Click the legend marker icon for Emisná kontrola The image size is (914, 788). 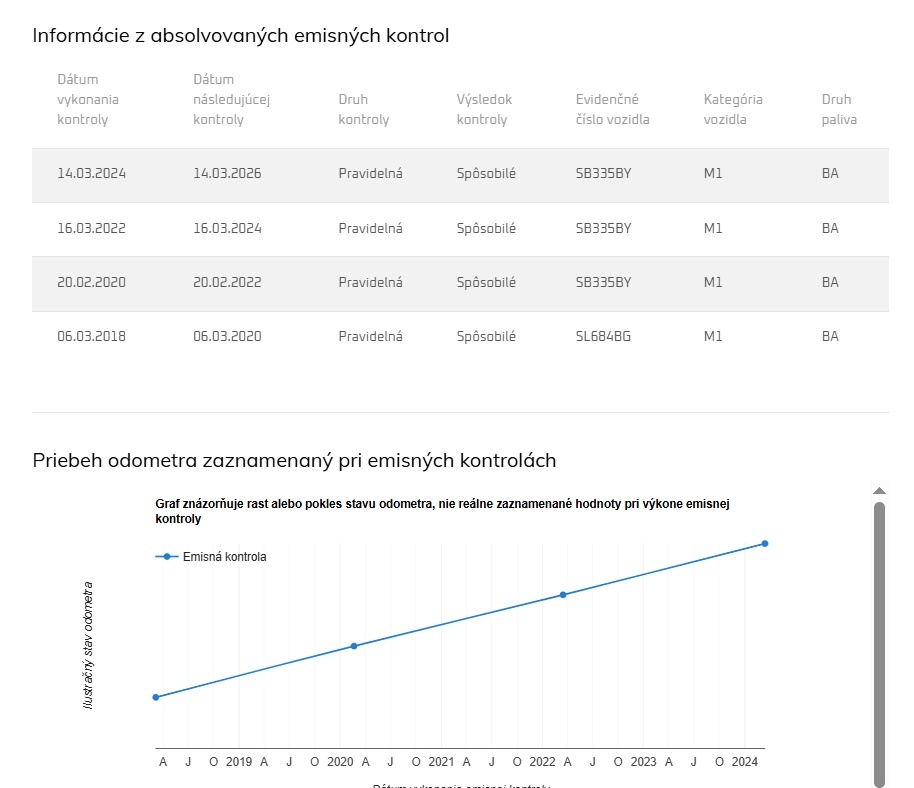166,557
